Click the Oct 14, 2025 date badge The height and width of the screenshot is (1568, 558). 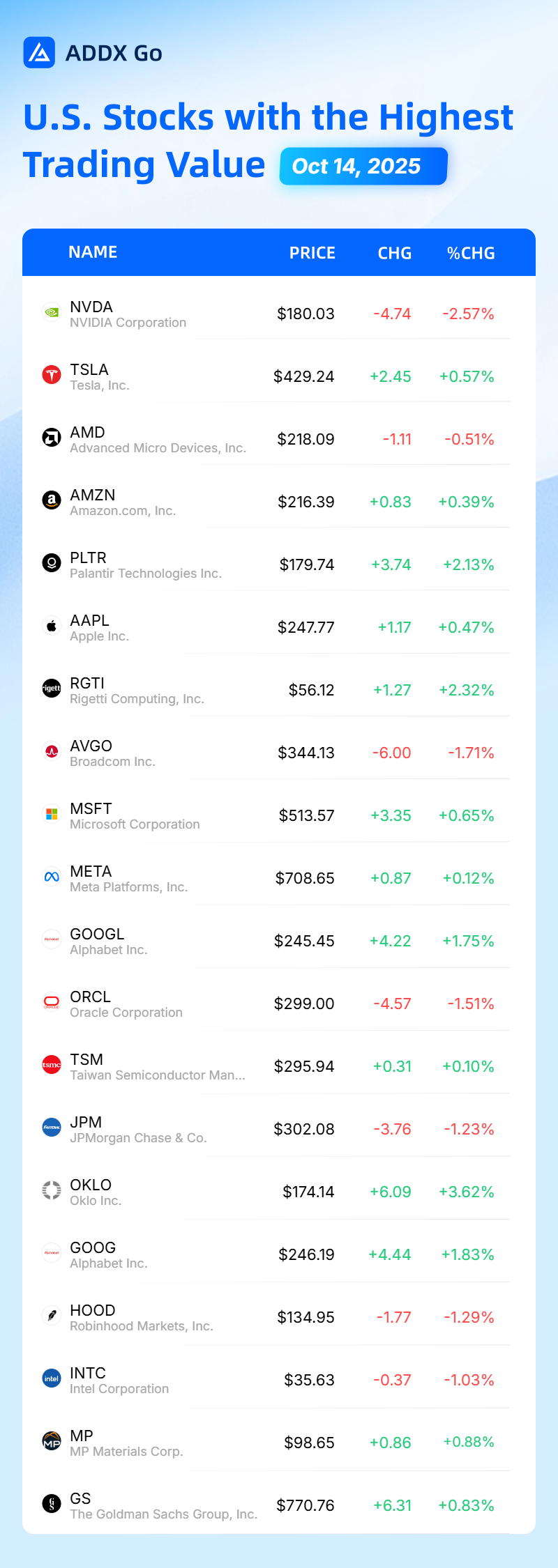pos(363,166)
